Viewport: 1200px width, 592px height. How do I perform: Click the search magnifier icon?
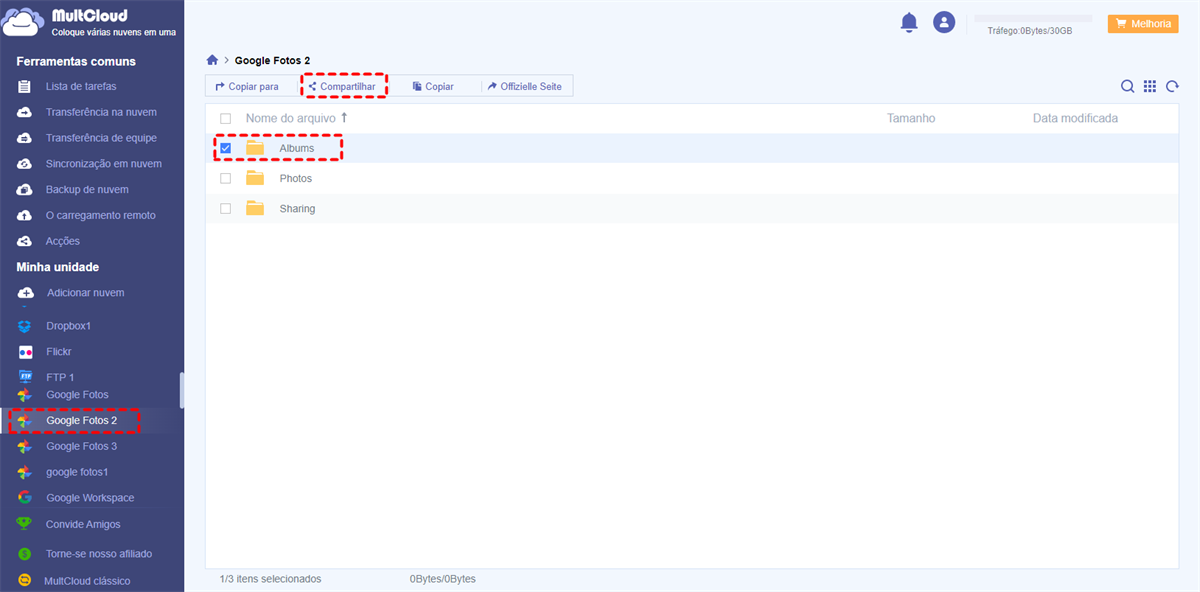[1127, 87]
